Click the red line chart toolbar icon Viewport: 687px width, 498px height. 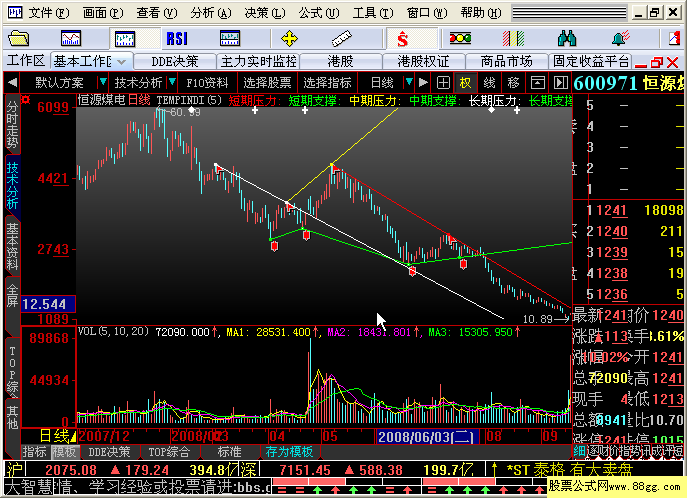pos(71,39)
